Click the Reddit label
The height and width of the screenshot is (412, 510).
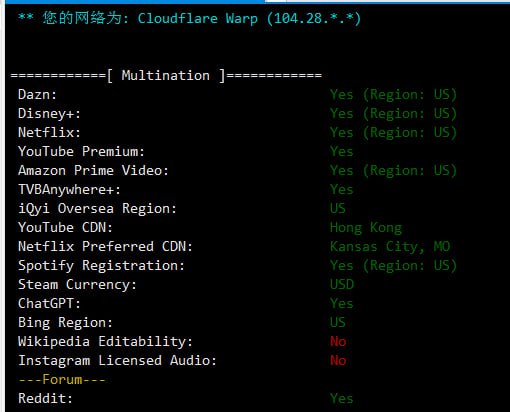point(45,399)
